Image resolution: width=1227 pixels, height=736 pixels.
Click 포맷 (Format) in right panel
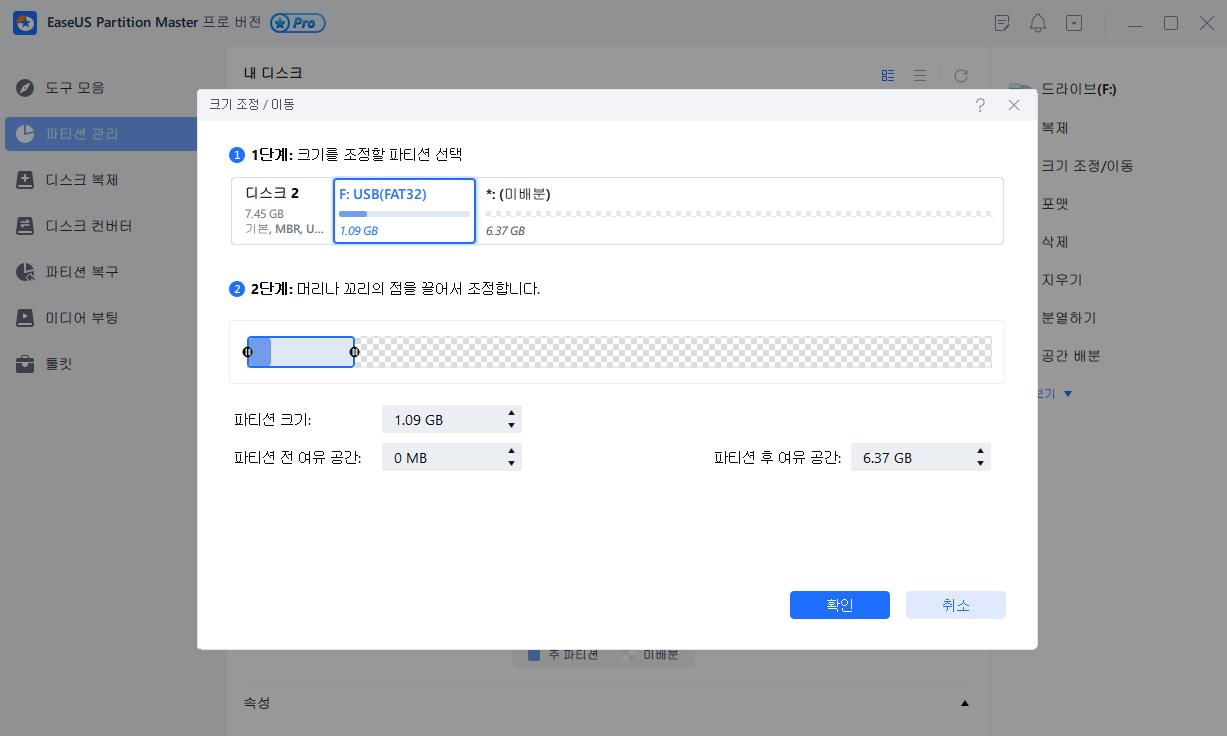(1055, 204)
